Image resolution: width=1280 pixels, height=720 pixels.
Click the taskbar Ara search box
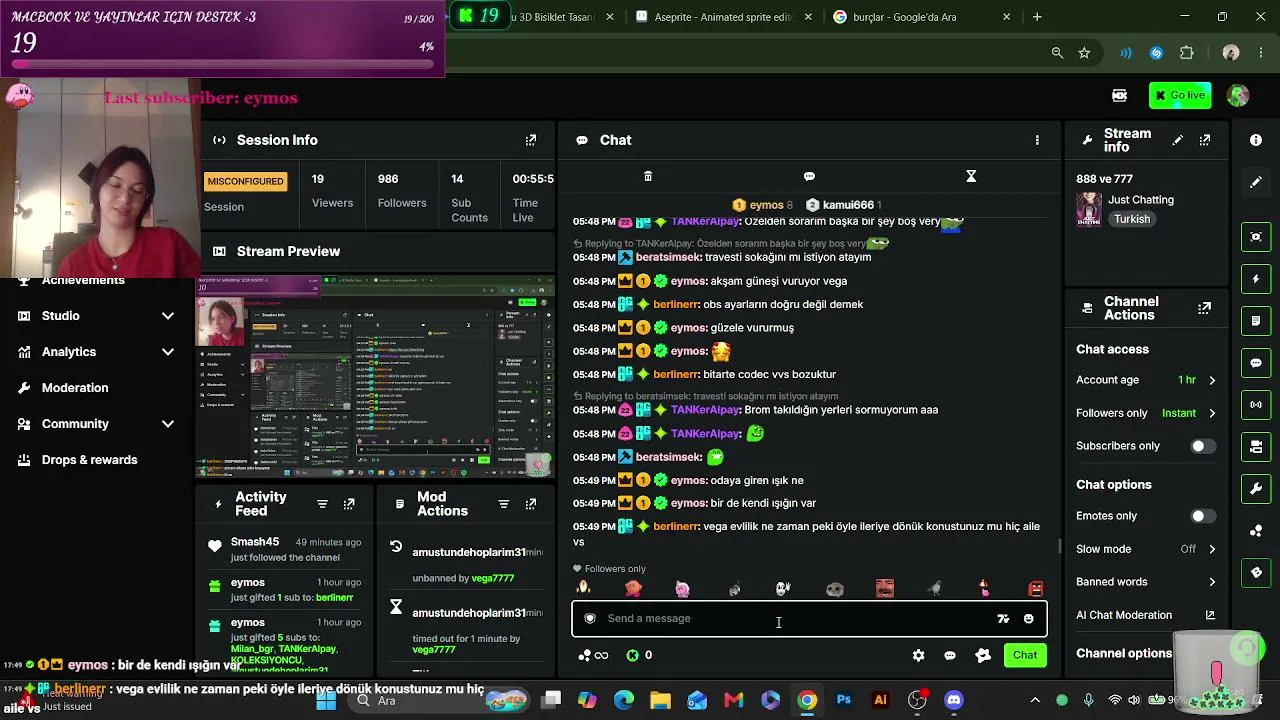click(440, 701)
